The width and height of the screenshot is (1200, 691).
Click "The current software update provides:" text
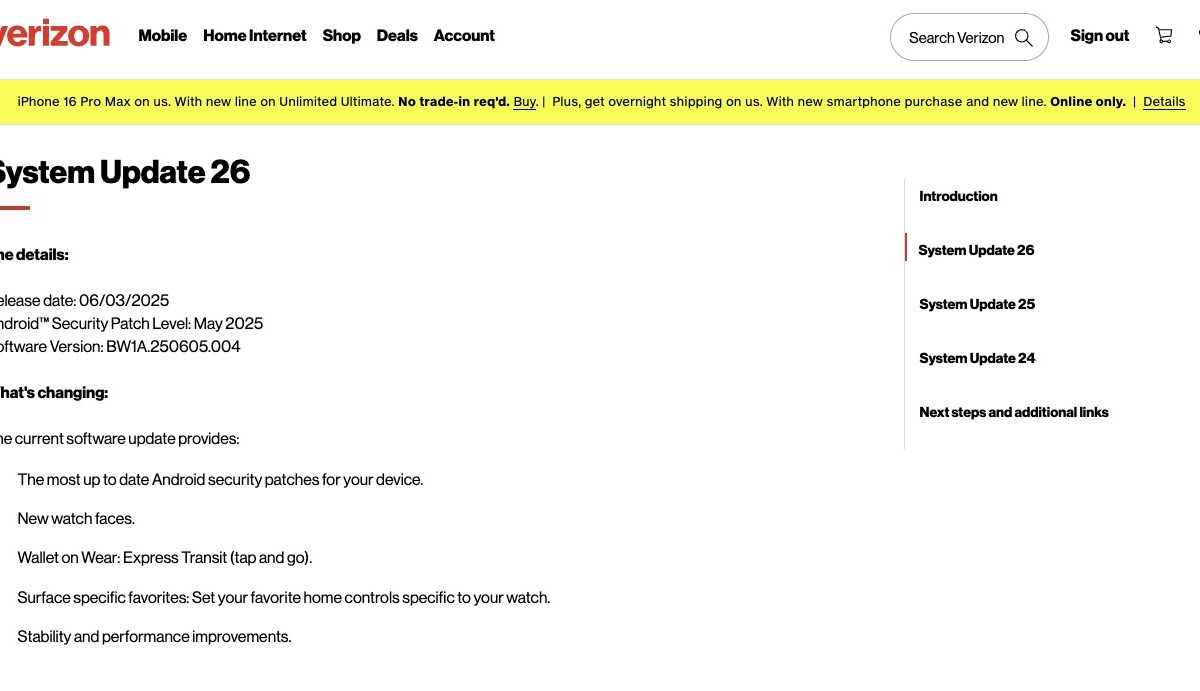tap(120, 438)
